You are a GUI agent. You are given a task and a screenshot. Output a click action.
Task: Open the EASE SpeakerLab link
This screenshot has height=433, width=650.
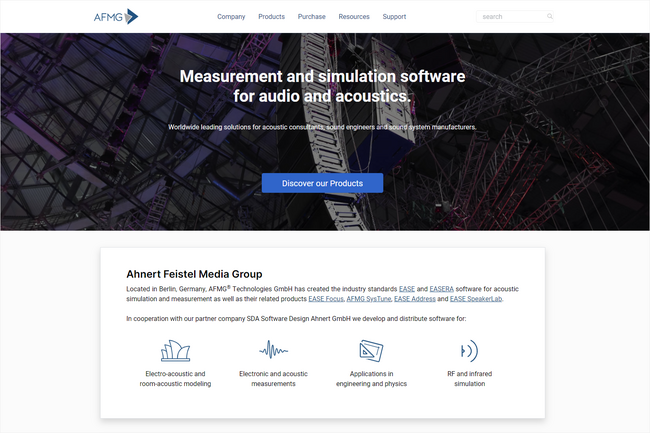476,299
